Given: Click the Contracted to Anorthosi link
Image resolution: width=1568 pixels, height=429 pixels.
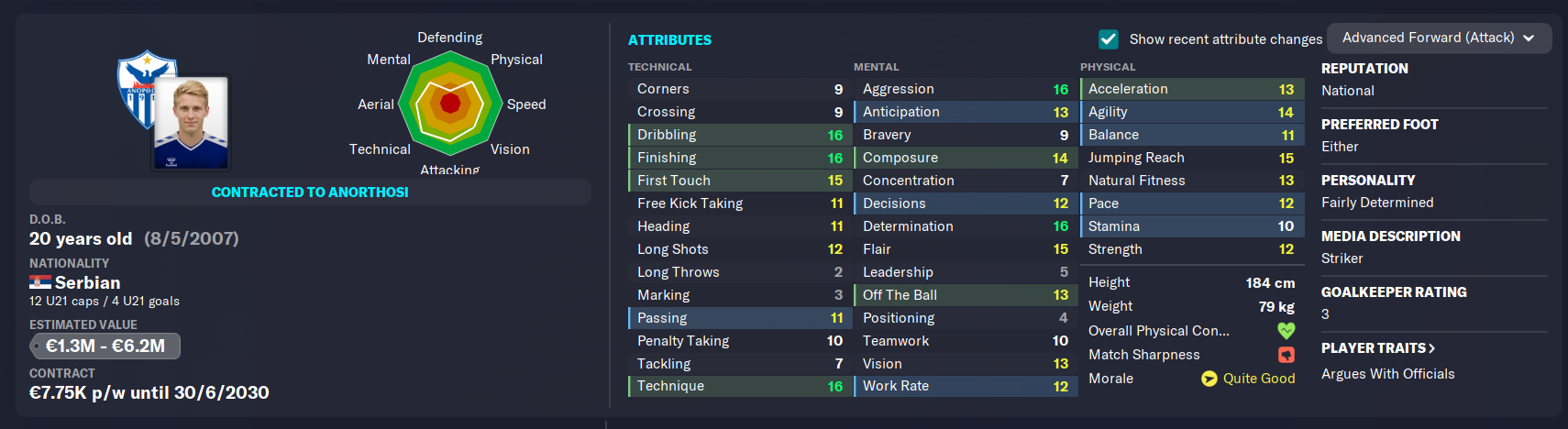Looking at the screenshot, I should pos(310,192).
